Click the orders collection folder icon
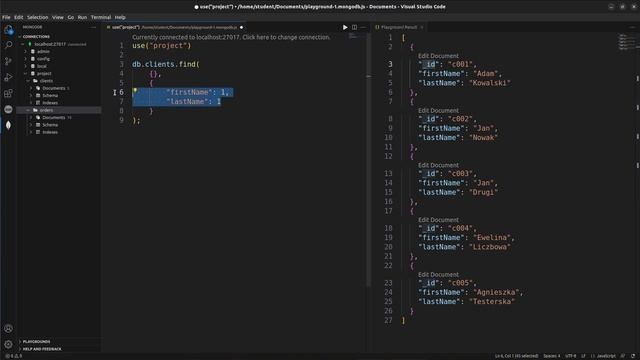This screenshot has width=640, height=360. click(x=36, y=110)
